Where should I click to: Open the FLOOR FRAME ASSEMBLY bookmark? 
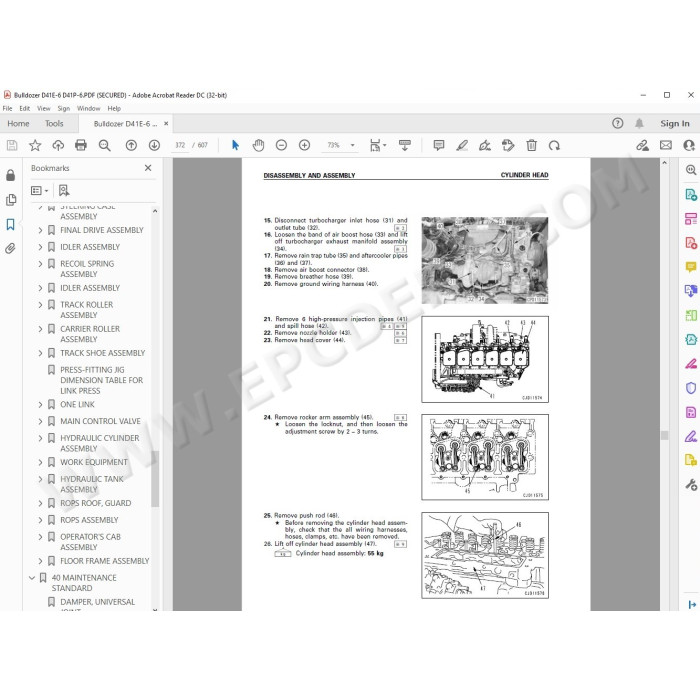pos(105,561)
